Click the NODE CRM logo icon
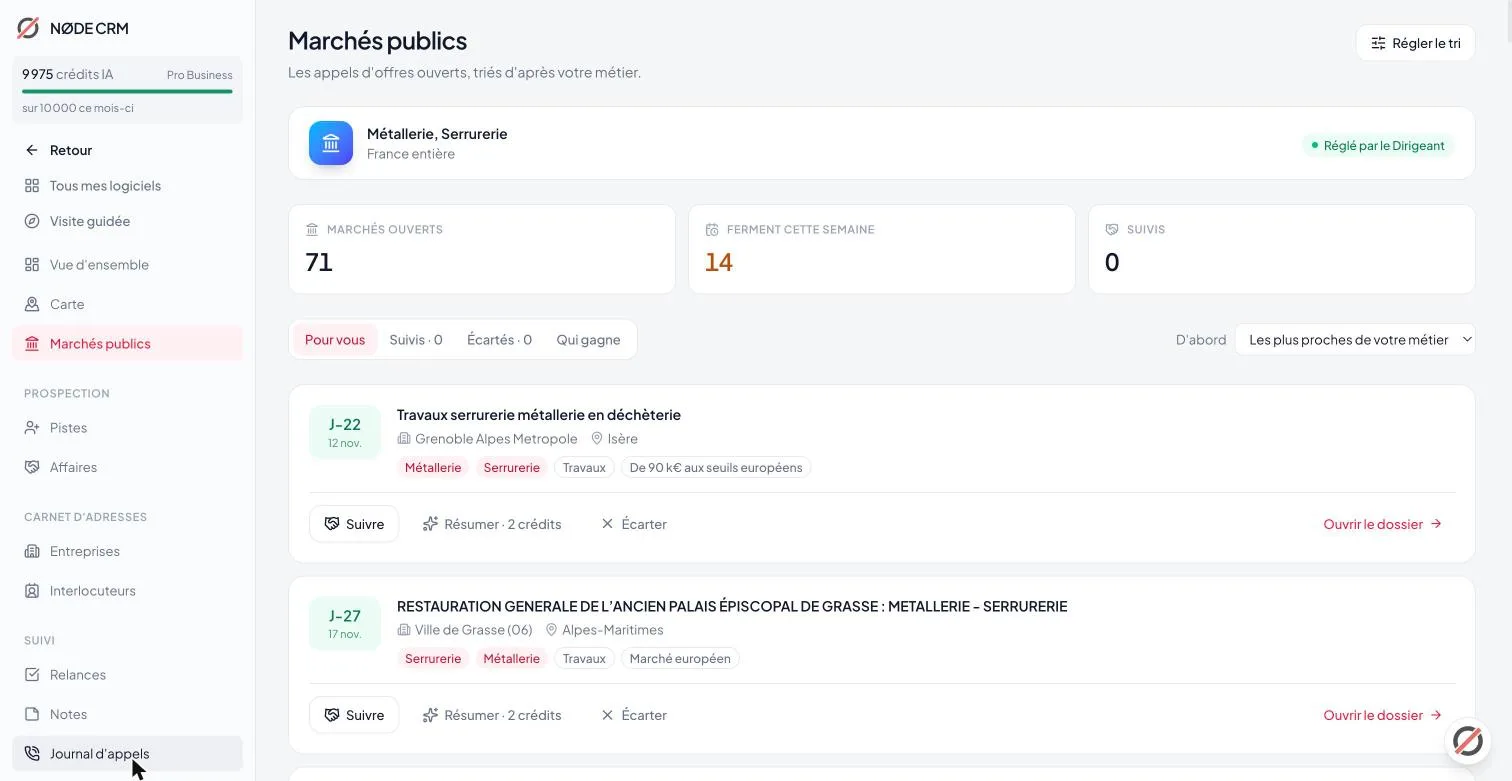This screenshot has height=781, width=1512. pos(28,28)
